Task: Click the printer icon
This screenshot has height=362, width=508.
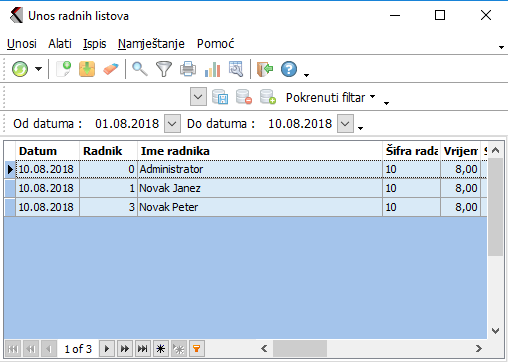Action: coord(188,69)
